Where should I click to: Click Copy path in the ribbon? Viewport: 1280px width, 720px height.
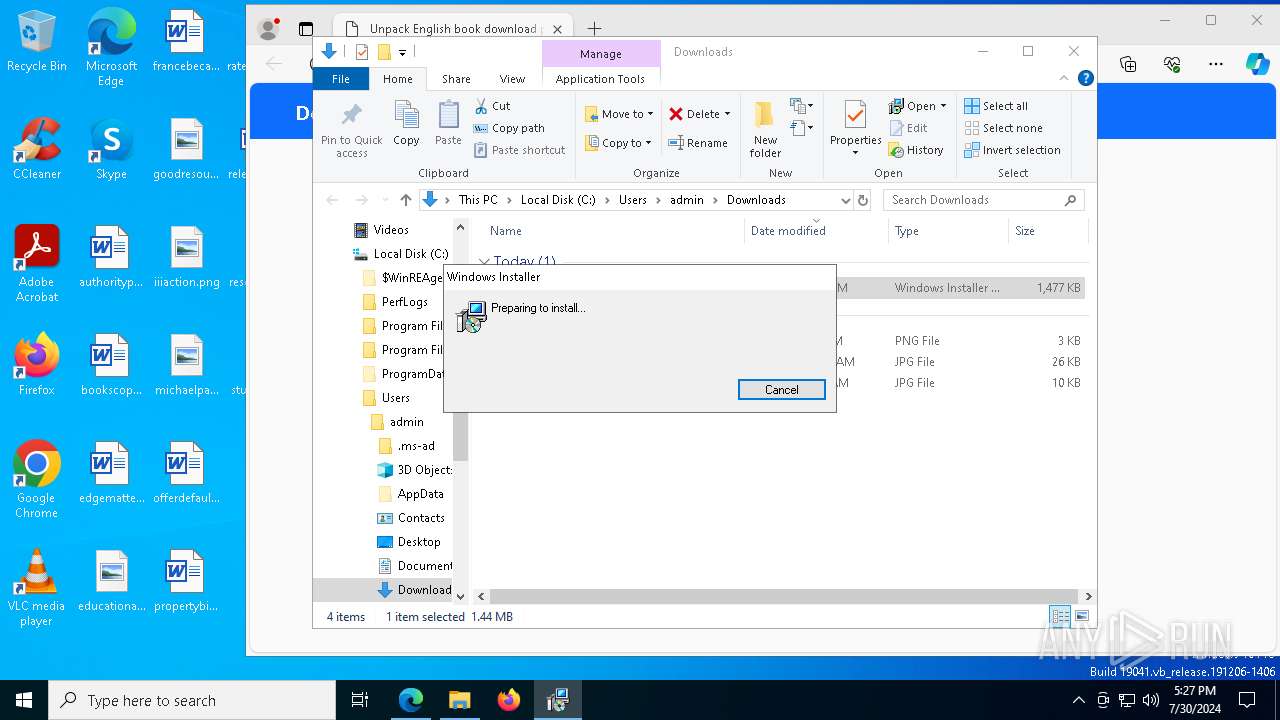click(x=509, y=128)
